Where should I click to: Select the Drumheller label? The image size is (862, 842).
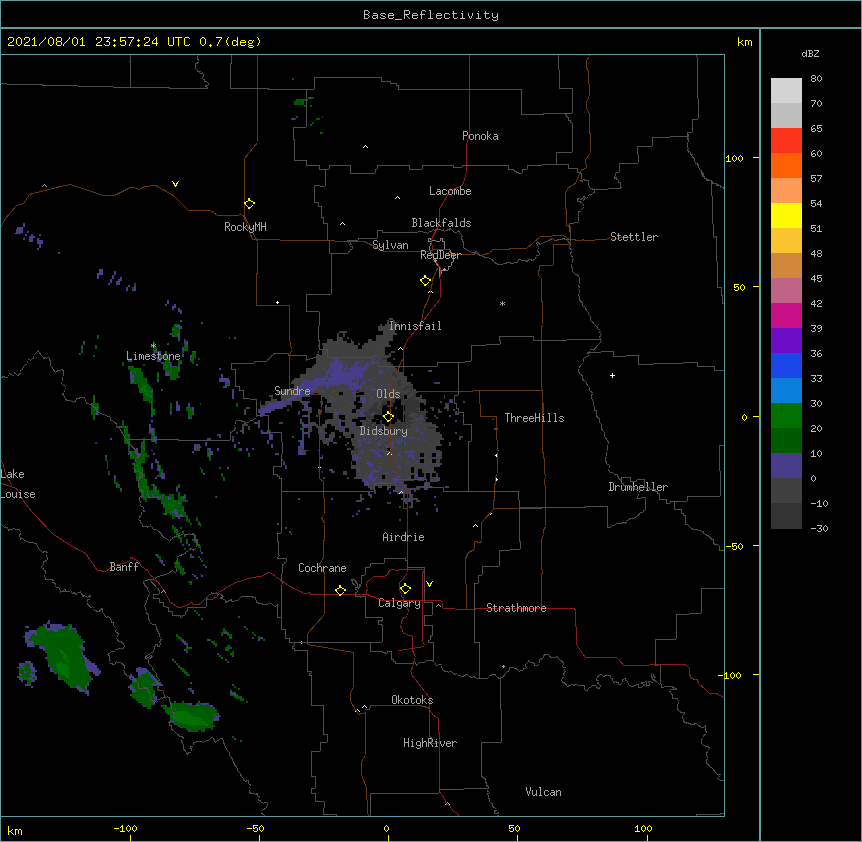point(638,487)
